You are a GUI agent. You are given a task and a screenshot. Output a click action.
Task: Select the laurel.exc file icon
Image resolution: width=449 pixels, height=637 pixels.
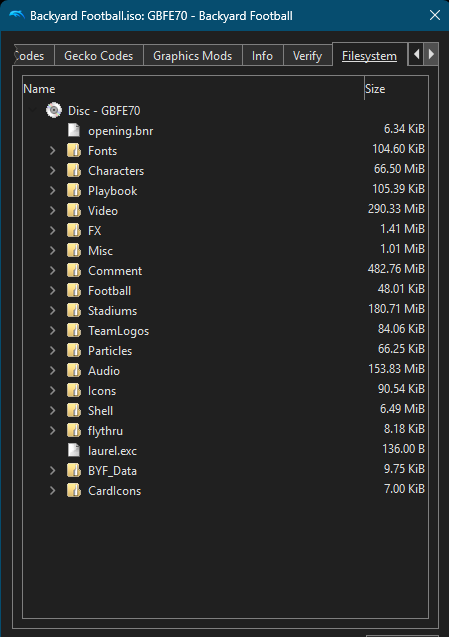pos(74,450)
